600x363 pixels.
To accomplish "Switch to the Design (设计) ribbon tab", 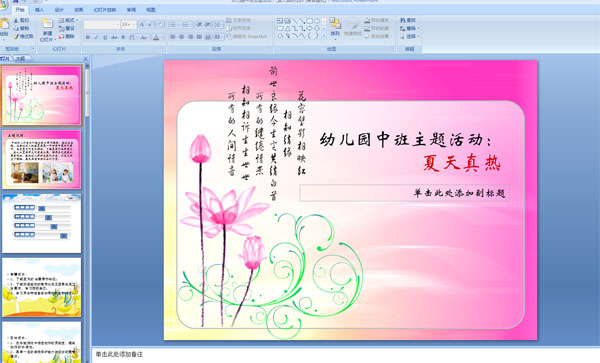I will [x=59, y=10].
